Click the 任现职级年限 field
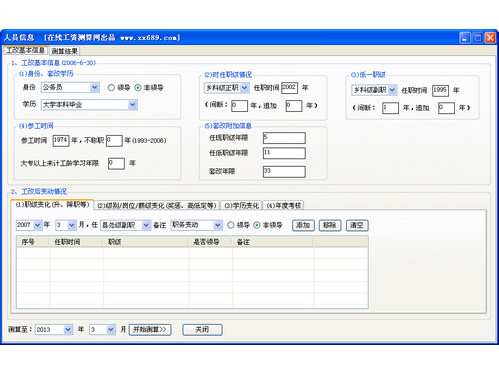Viewport: 499px width, 375px height. coord(284,138)
